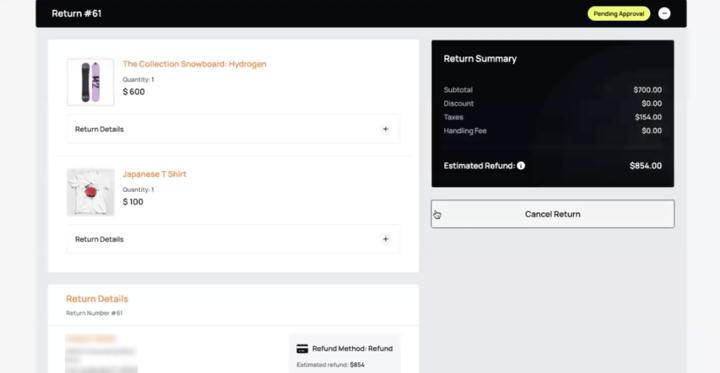Viewport: 720px width, 373px height.
Task: Click the Return Summary heading
Action: 480,59
